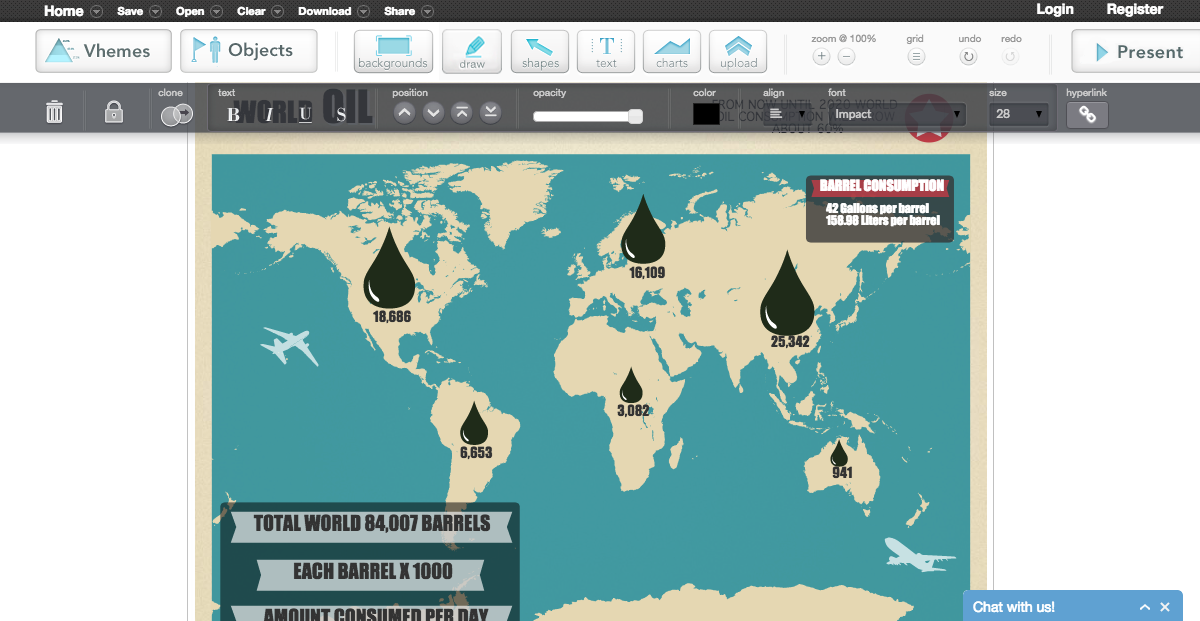Select the 3,082 oil drop over Africa
The width and height of the screenshot is (1200, 621).
[x=631, y=386]
